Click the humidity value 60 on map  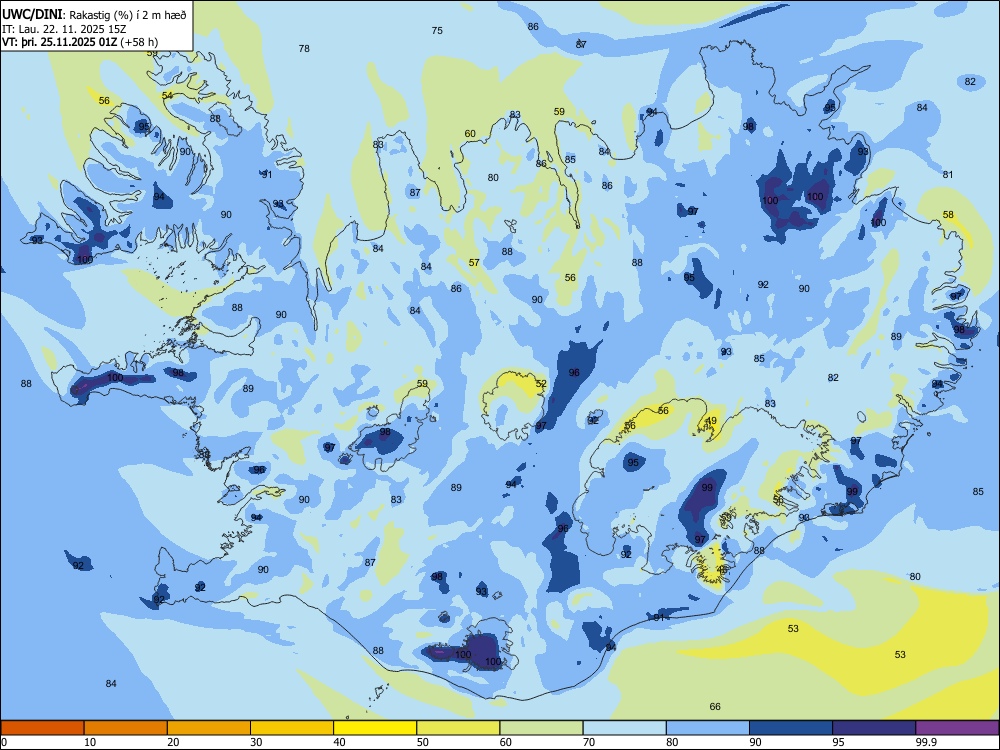click(x=470, y=134)
